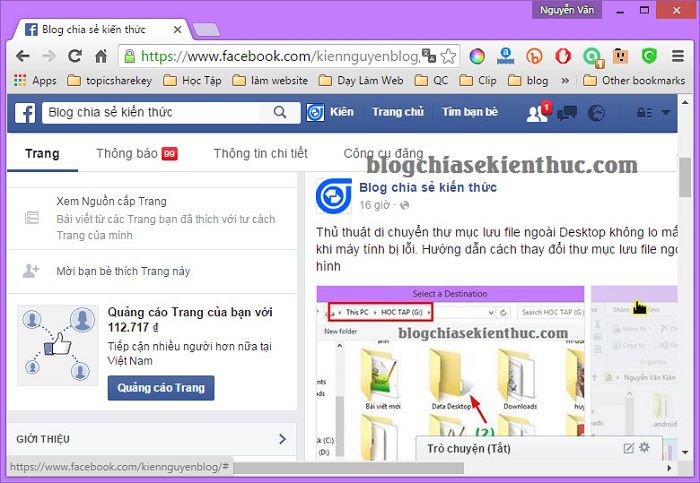
Task: Open the topicsharekey bookmark folder
Action: 109,81
